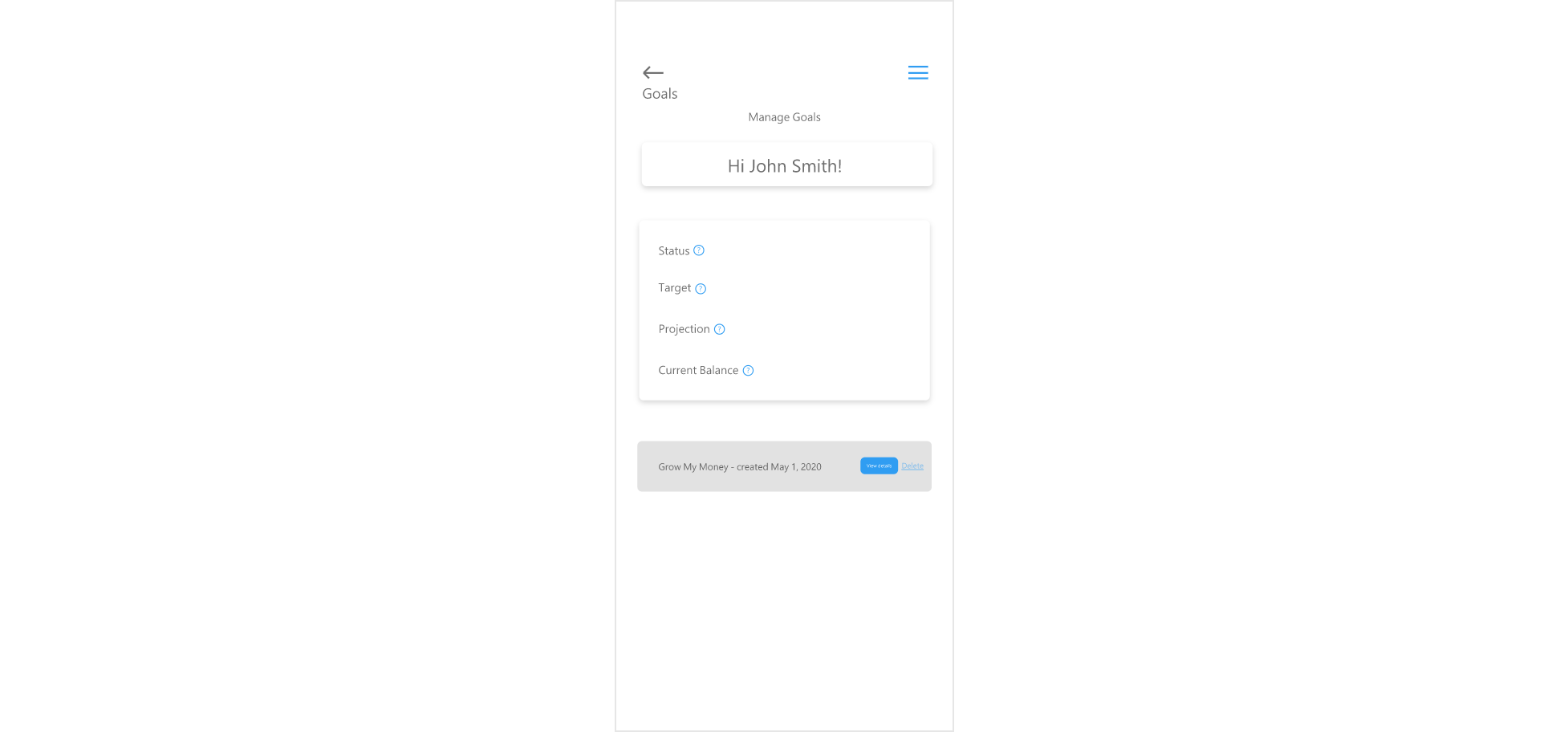Screen dimensions: 1568x732
Task: Select Grow My Money goal text
Action: tap(693, 467)
